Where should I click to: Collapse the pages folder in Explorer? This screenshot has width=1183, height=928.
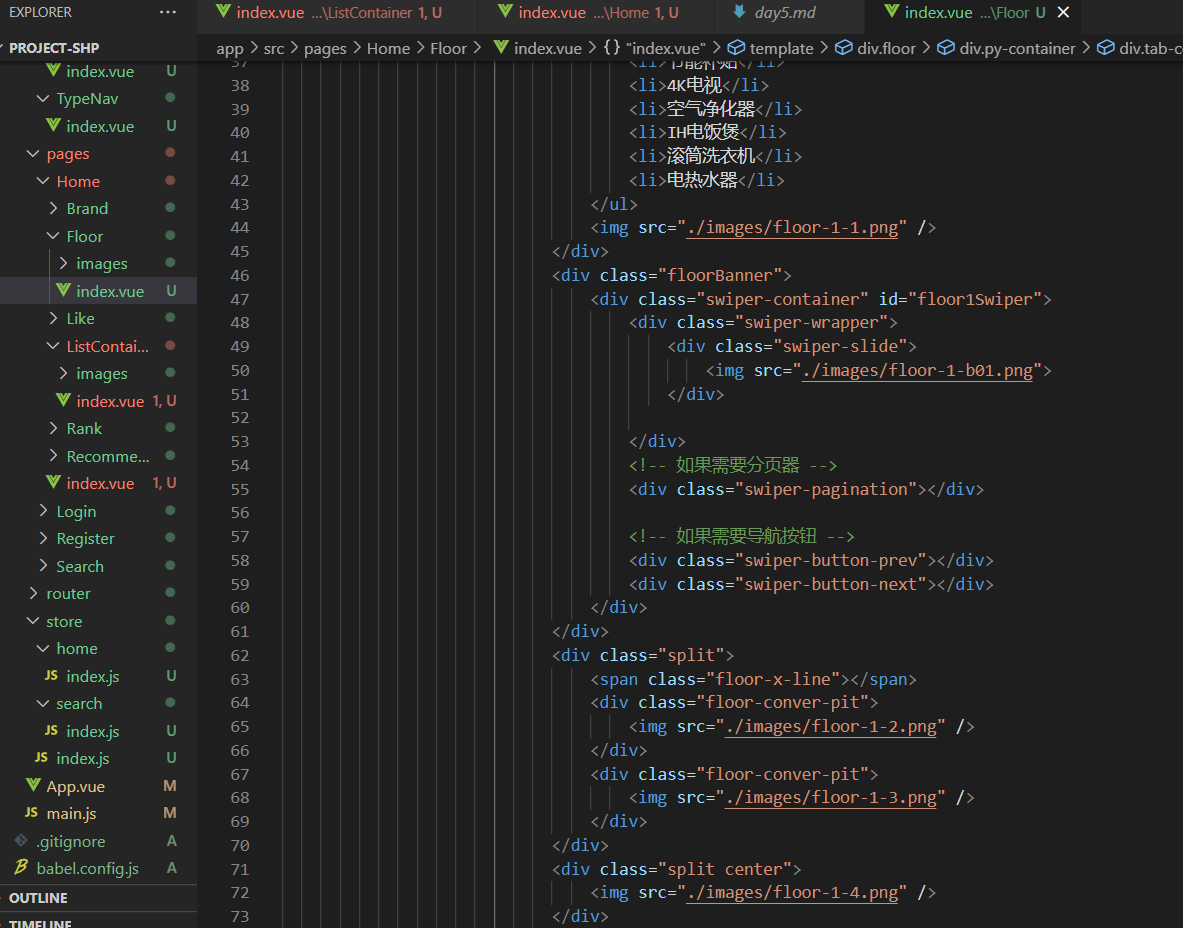34,153
